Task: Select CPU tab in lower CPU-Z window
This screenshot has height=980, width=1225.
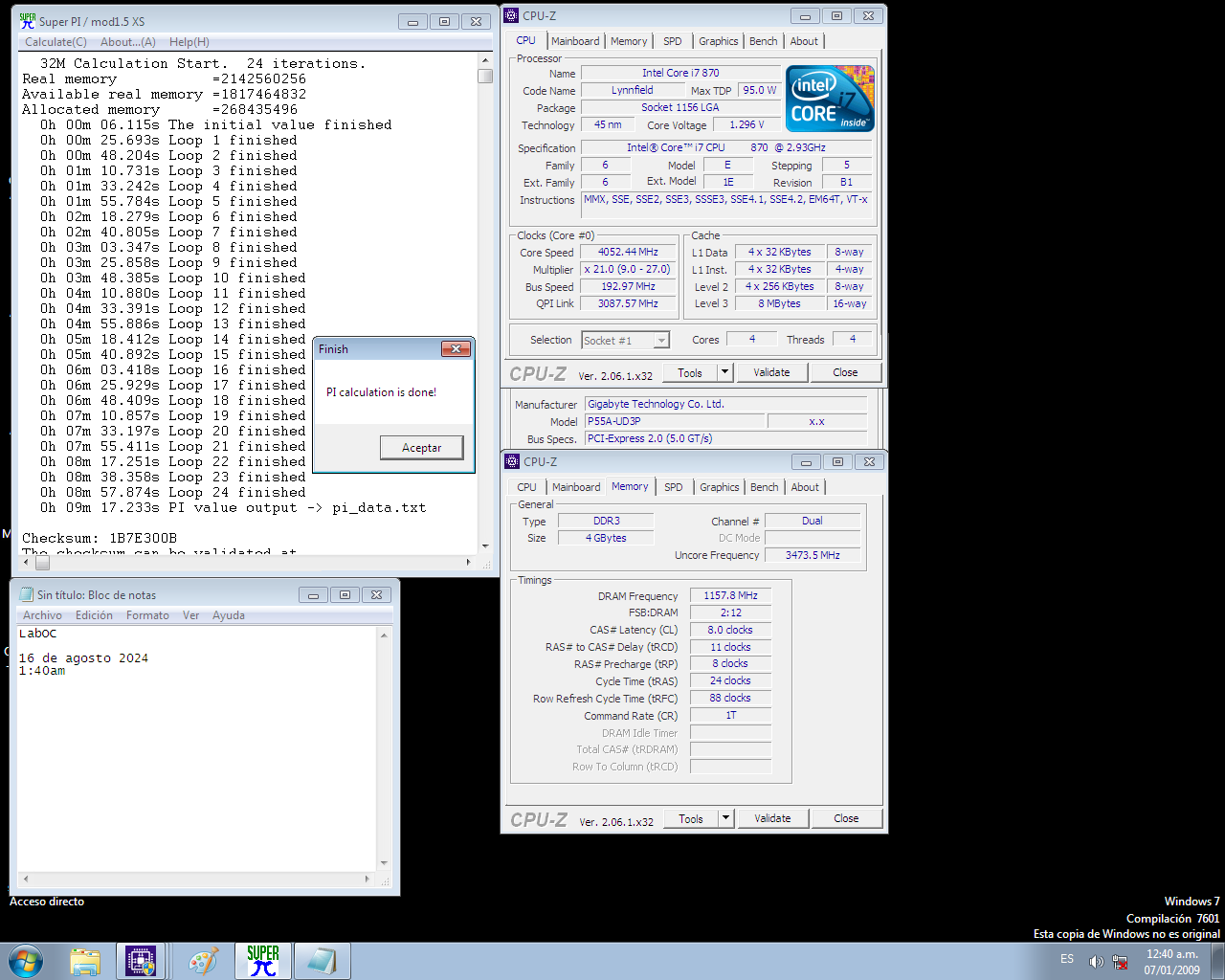Action: (x=527, y=487)
